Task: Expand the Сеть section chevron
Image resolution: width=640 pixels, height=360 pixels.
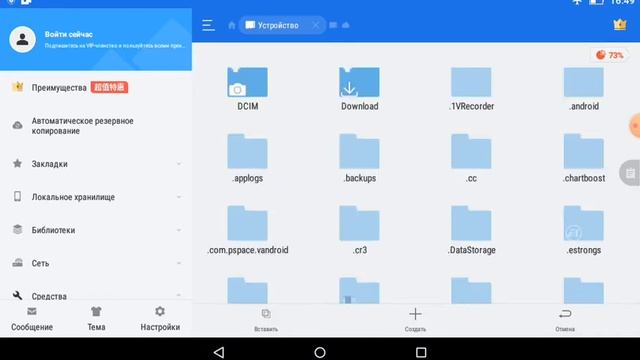Action: (x=179, y=263)
